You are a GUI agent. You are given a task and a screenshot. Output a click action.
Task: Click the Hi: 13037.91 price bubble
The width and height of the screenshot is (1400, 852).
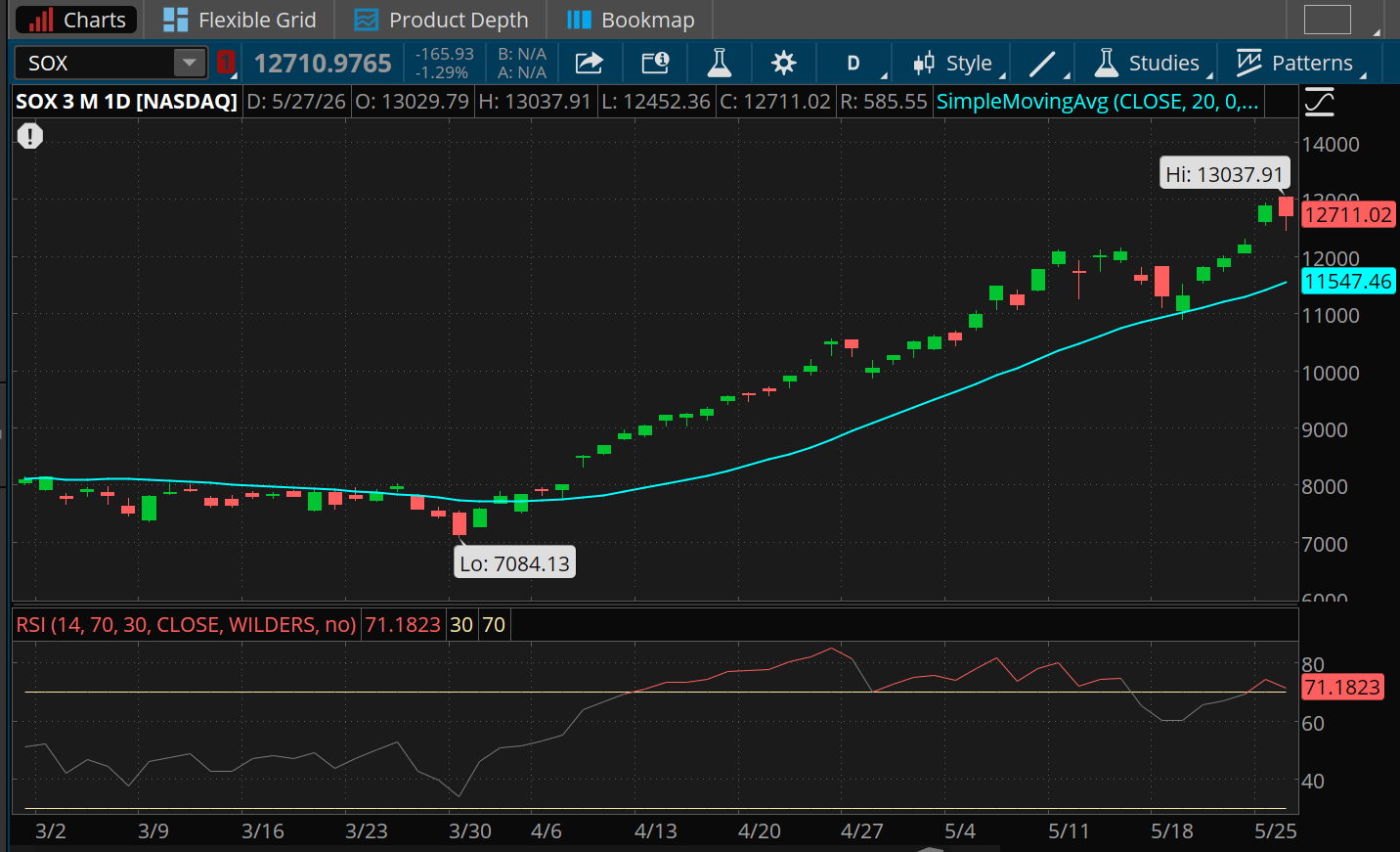pyautogui.click(x=1224, y=174)
